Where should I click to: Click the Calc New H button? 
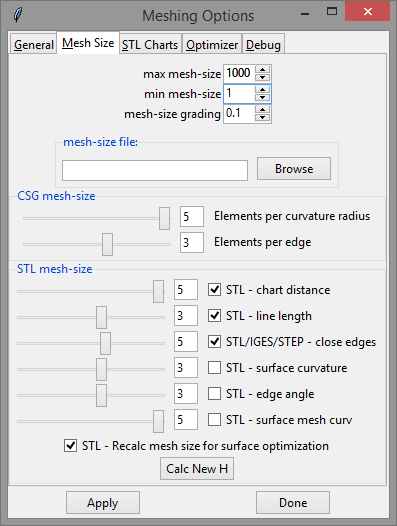(x=197, y=469)
